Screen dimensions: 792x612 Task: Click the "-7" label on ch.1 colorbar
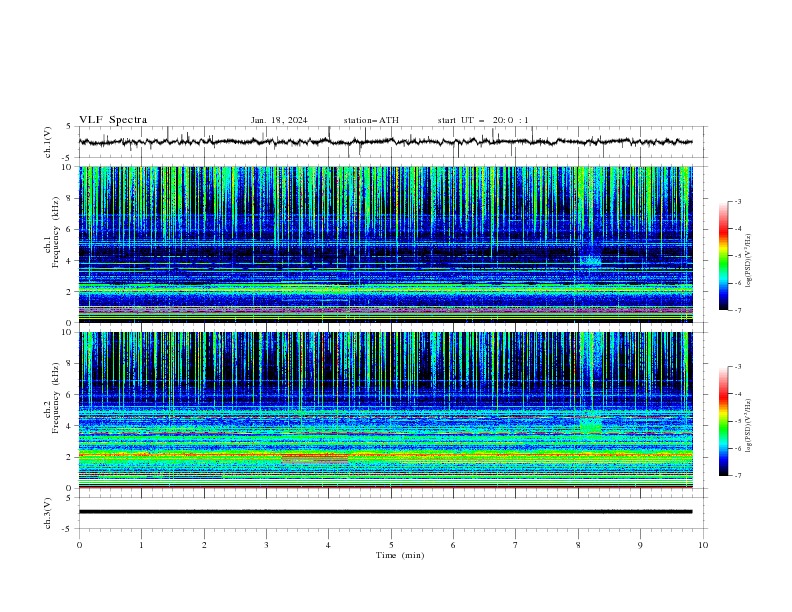[x=738, y=310]
